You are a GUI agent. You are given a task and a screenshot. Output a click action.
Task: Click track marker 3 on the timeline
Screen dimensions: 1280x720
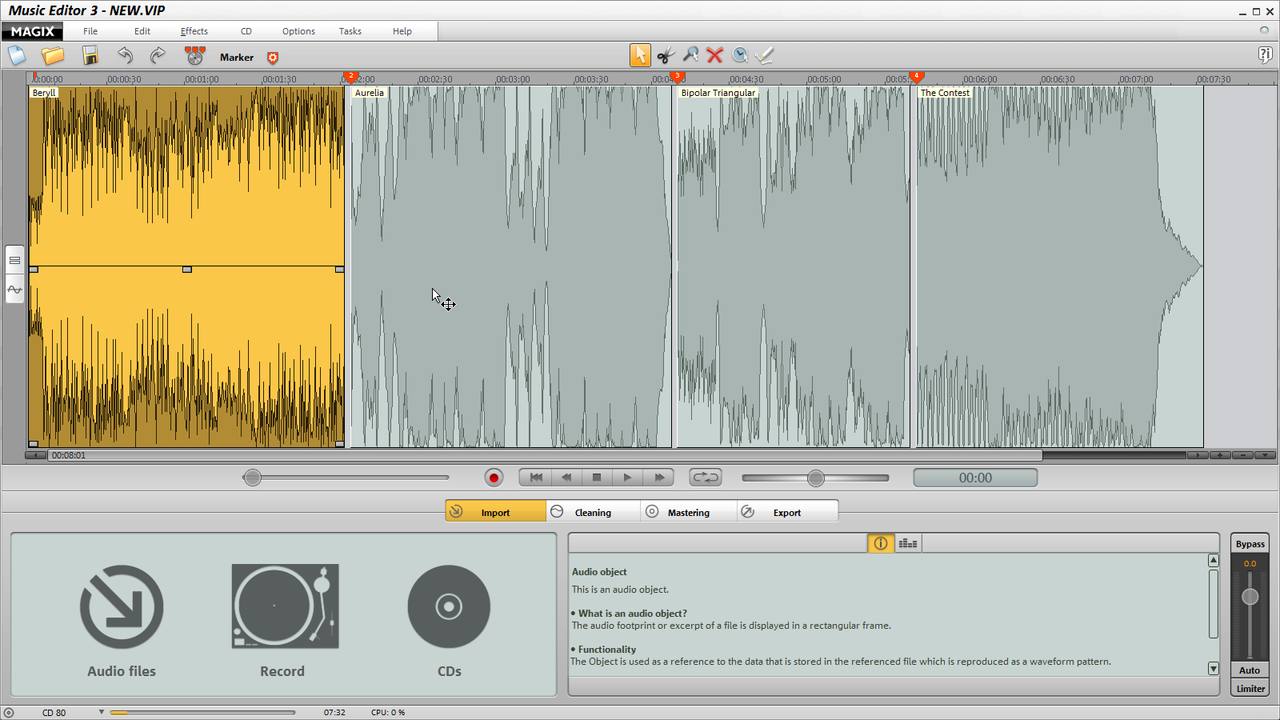(677, 77)
